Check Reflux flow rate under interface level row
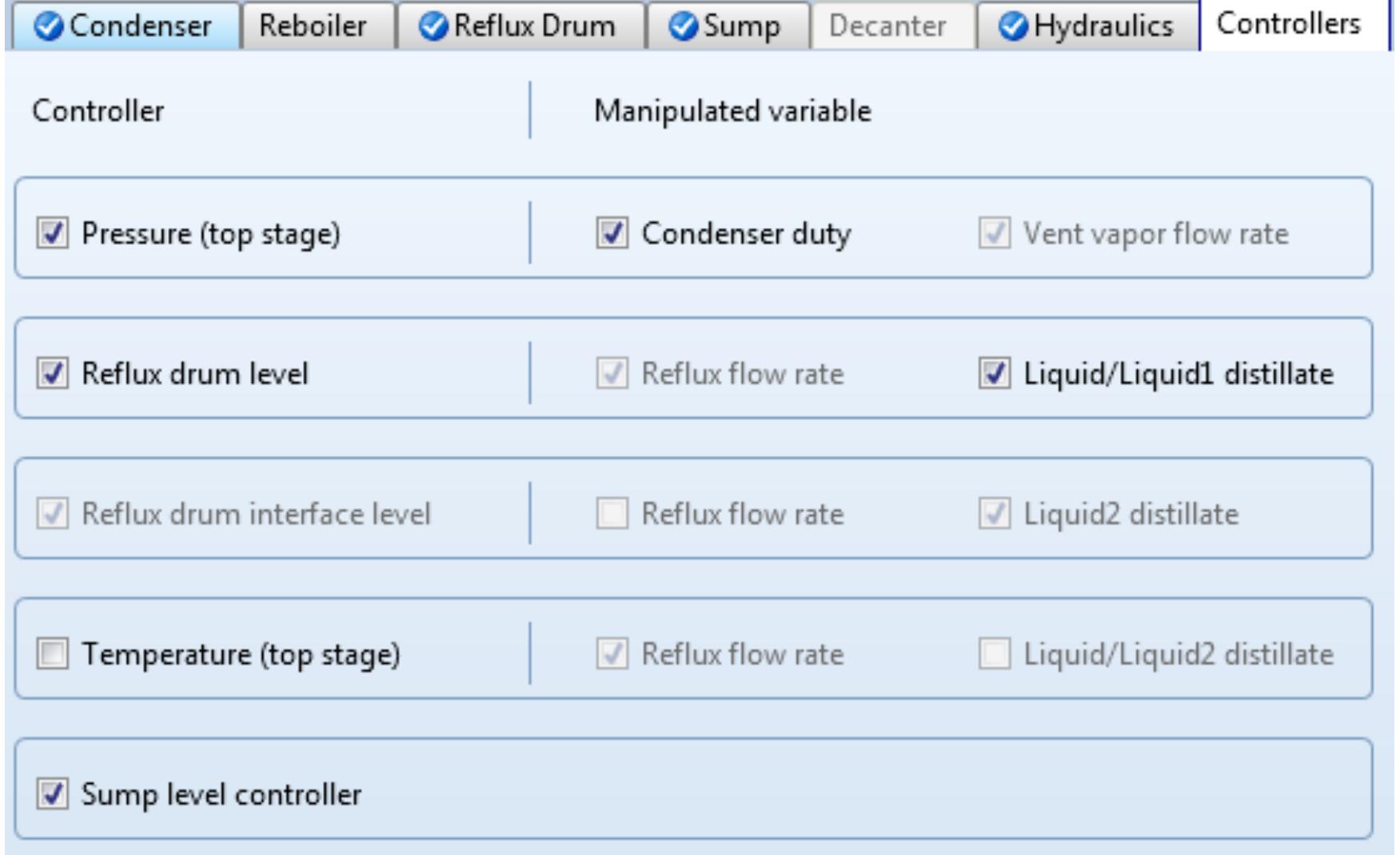Screen dimensions: 1400x855 [614, 512]
